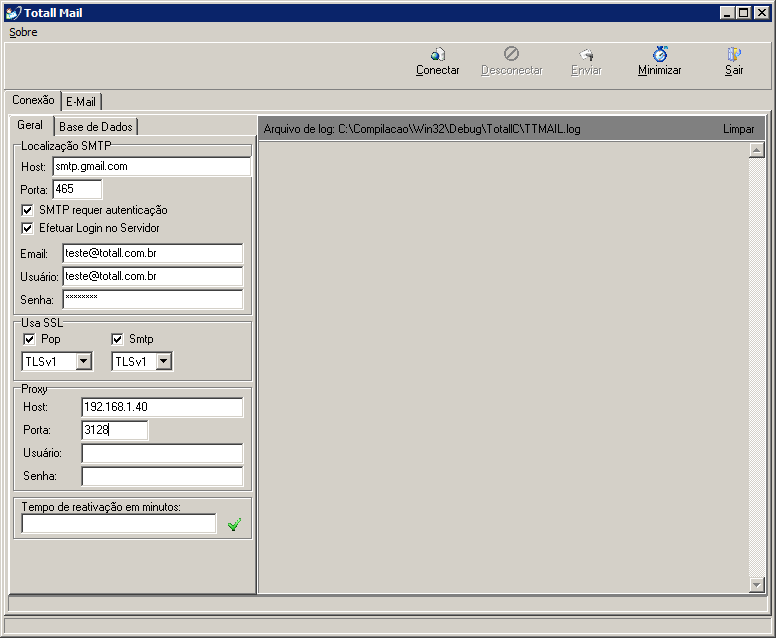Click the Totall Mail title bar icon
The height and width of the screenshot is (638, 776).
pyautogui.click(x=13, y=13)
